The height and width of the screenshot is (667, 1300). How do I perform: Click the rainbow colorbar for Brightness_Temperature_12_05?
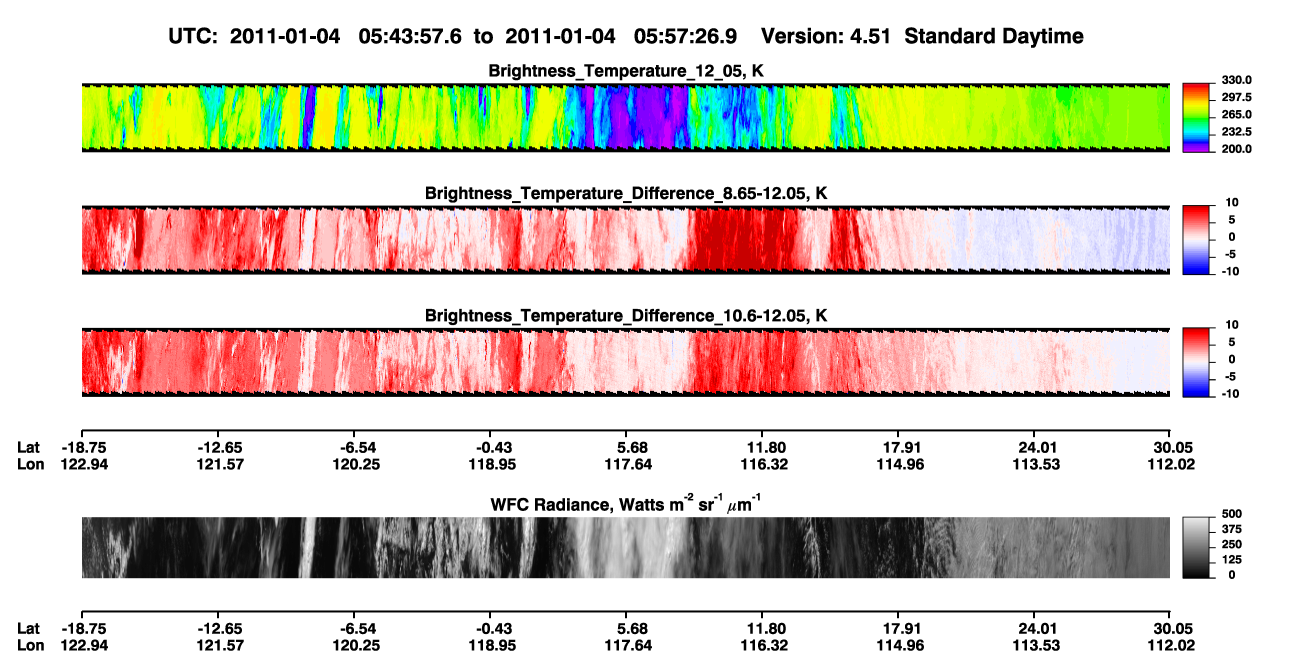(x=1195, y=117)
